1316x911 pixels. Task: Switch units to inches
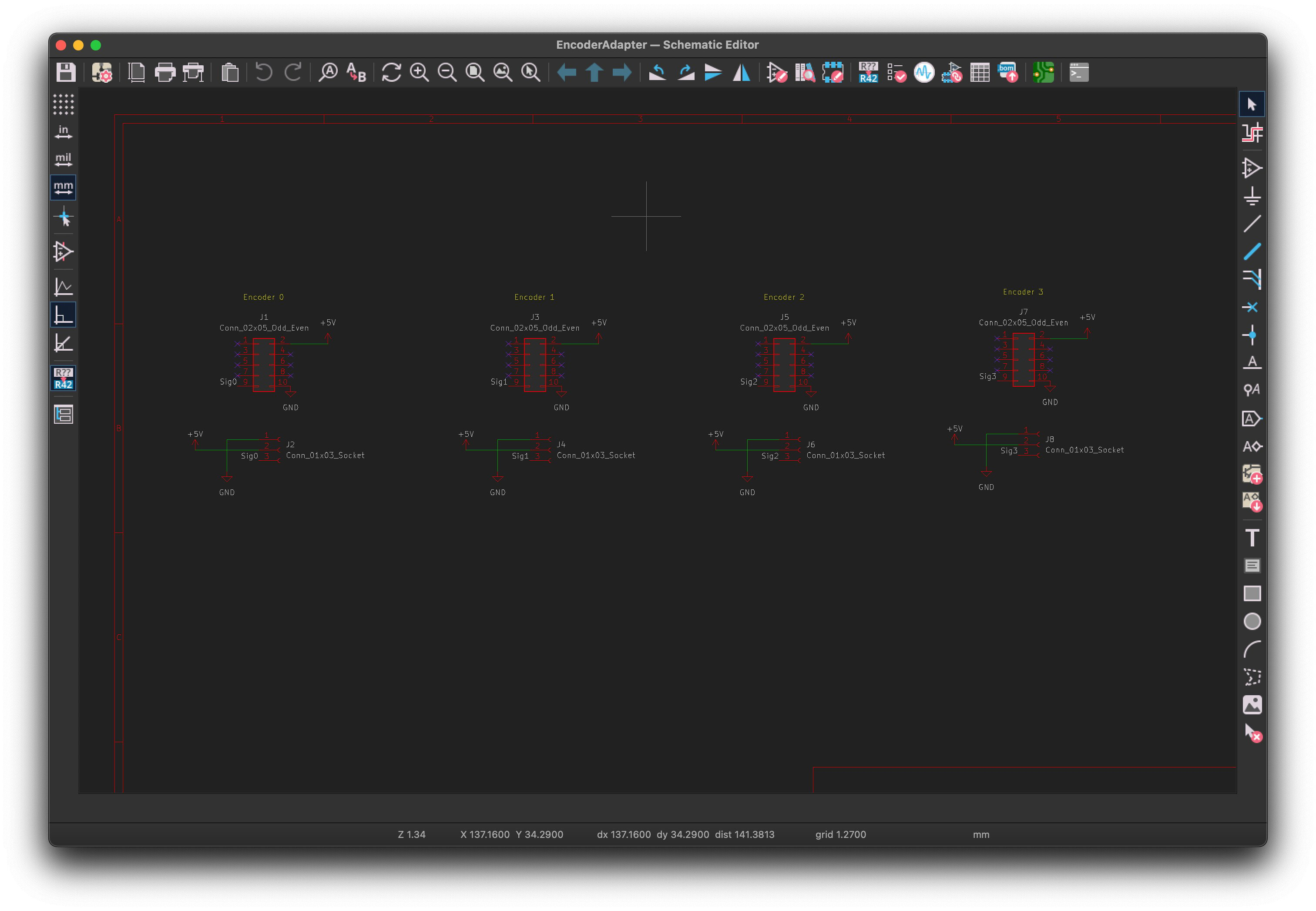click(x=64, y=132)
